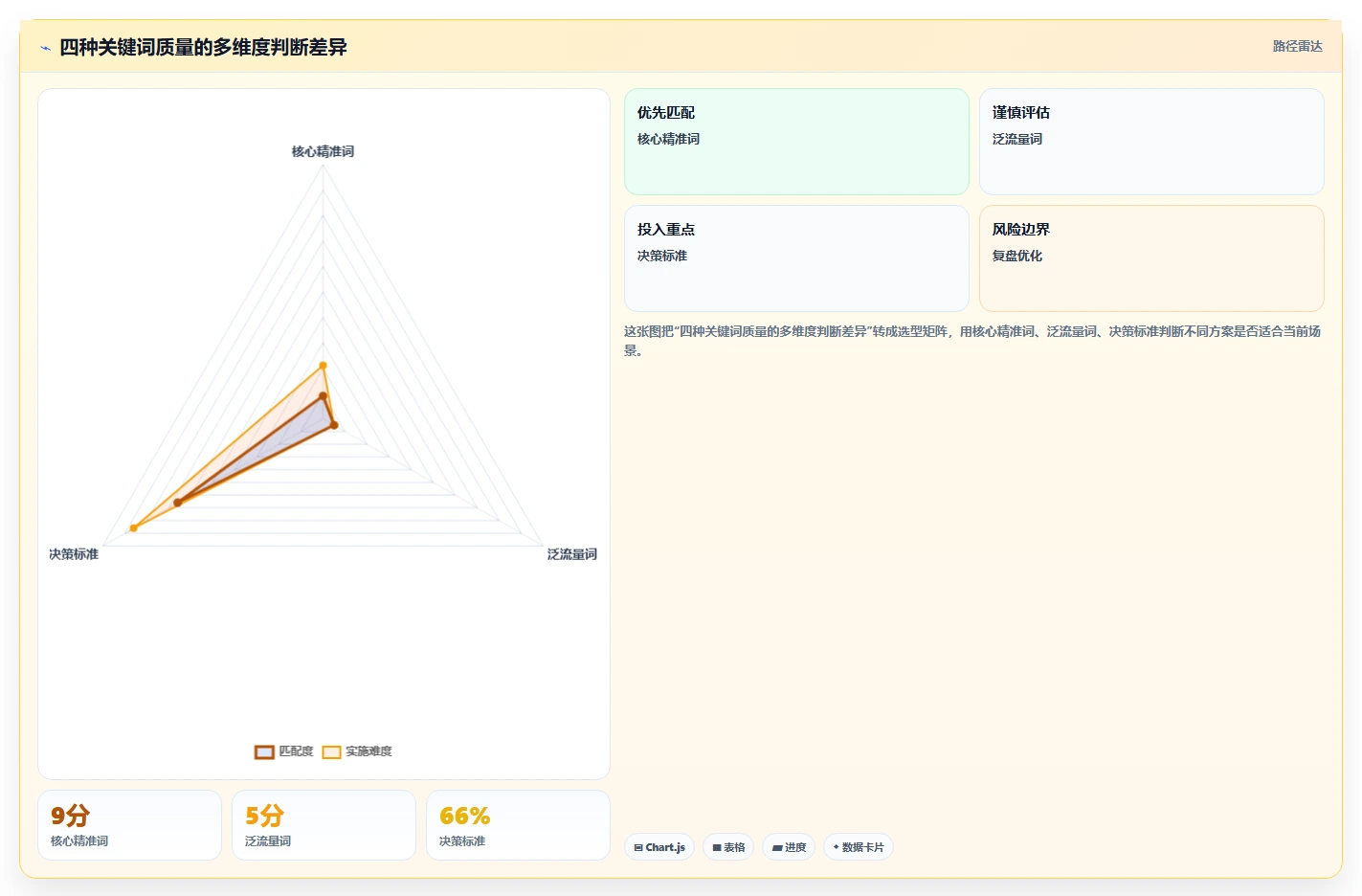This screenshot has height=896, width=1362.
Task: Click 决策标准 text in 投入重点 card
Action: click(x=662, y=256)
